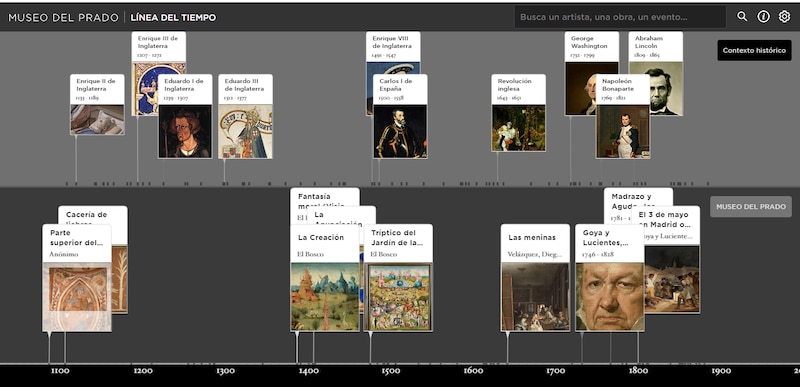Click the Velázquez, Dieg… artist text
Image resolution: width=800 pixels, height=387 pixels.
[x=534, y=254]
